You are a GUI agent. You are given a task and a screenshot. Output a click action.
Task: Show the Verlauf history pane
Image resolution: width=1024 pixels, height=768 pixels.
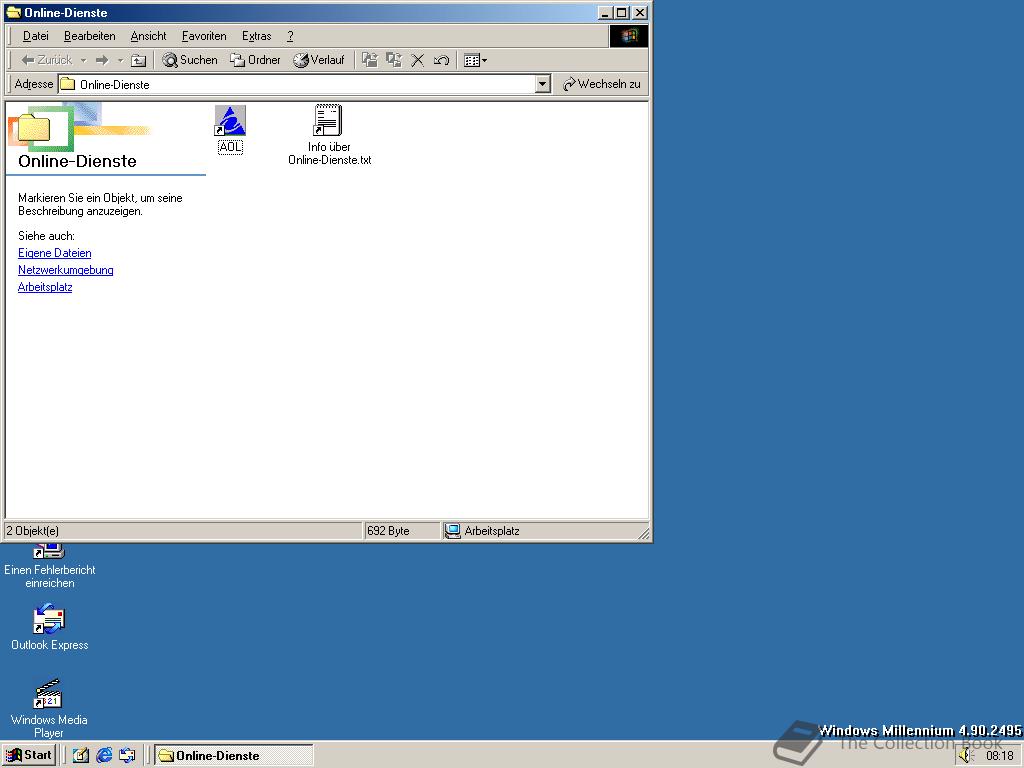[x=319, y=60]
